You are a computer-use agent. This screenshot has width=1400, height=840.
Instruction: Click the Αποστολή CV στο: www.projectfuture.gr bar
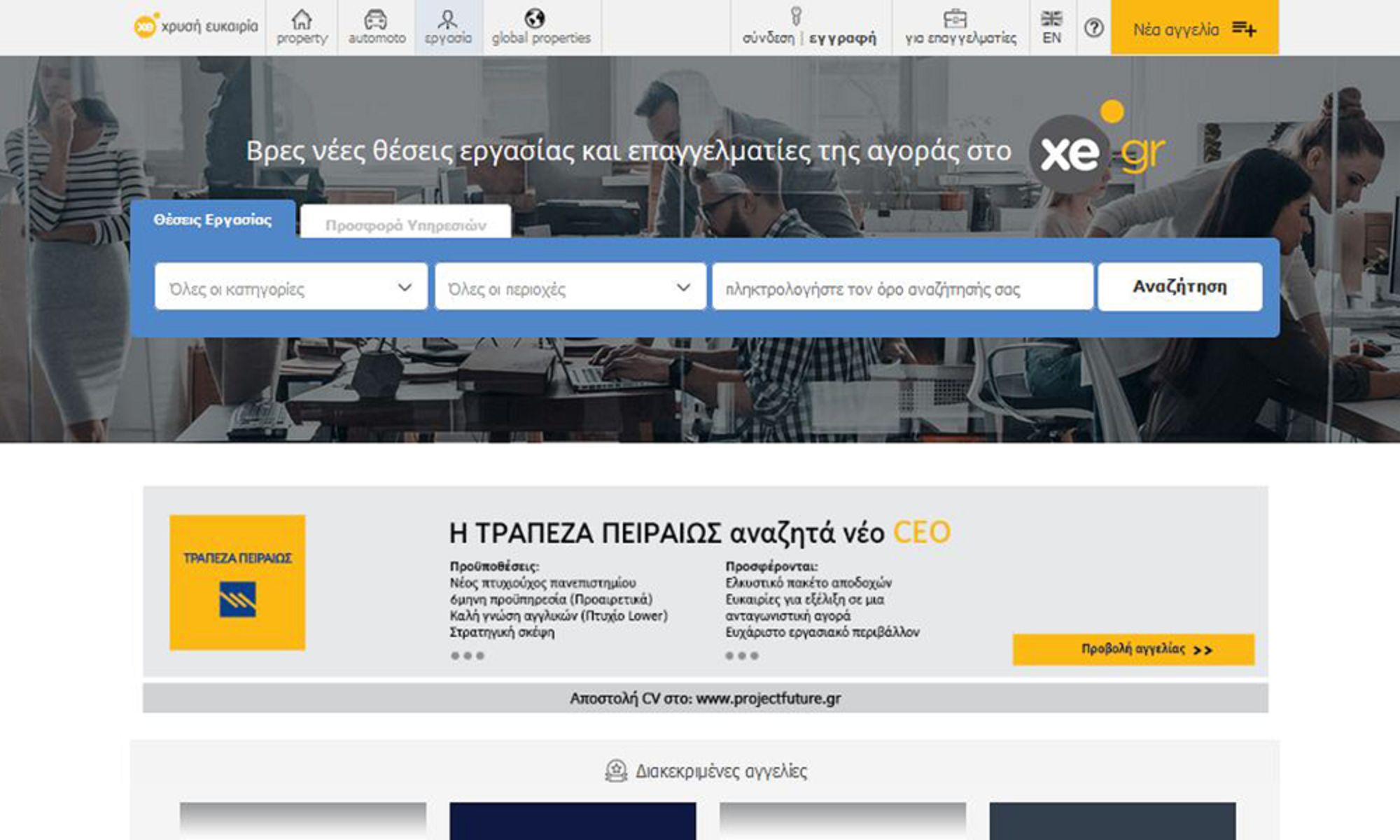click(x=706, y=699)
